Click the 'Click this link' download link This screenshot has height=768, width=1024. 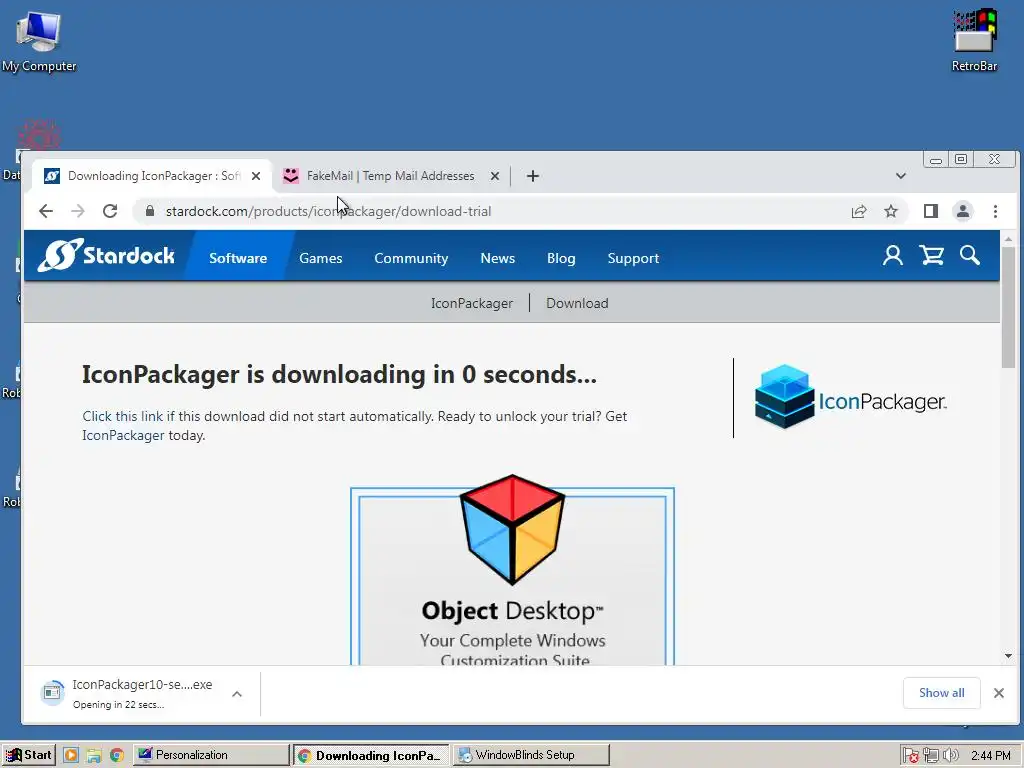pyautogui.click(x=123, y=416)
